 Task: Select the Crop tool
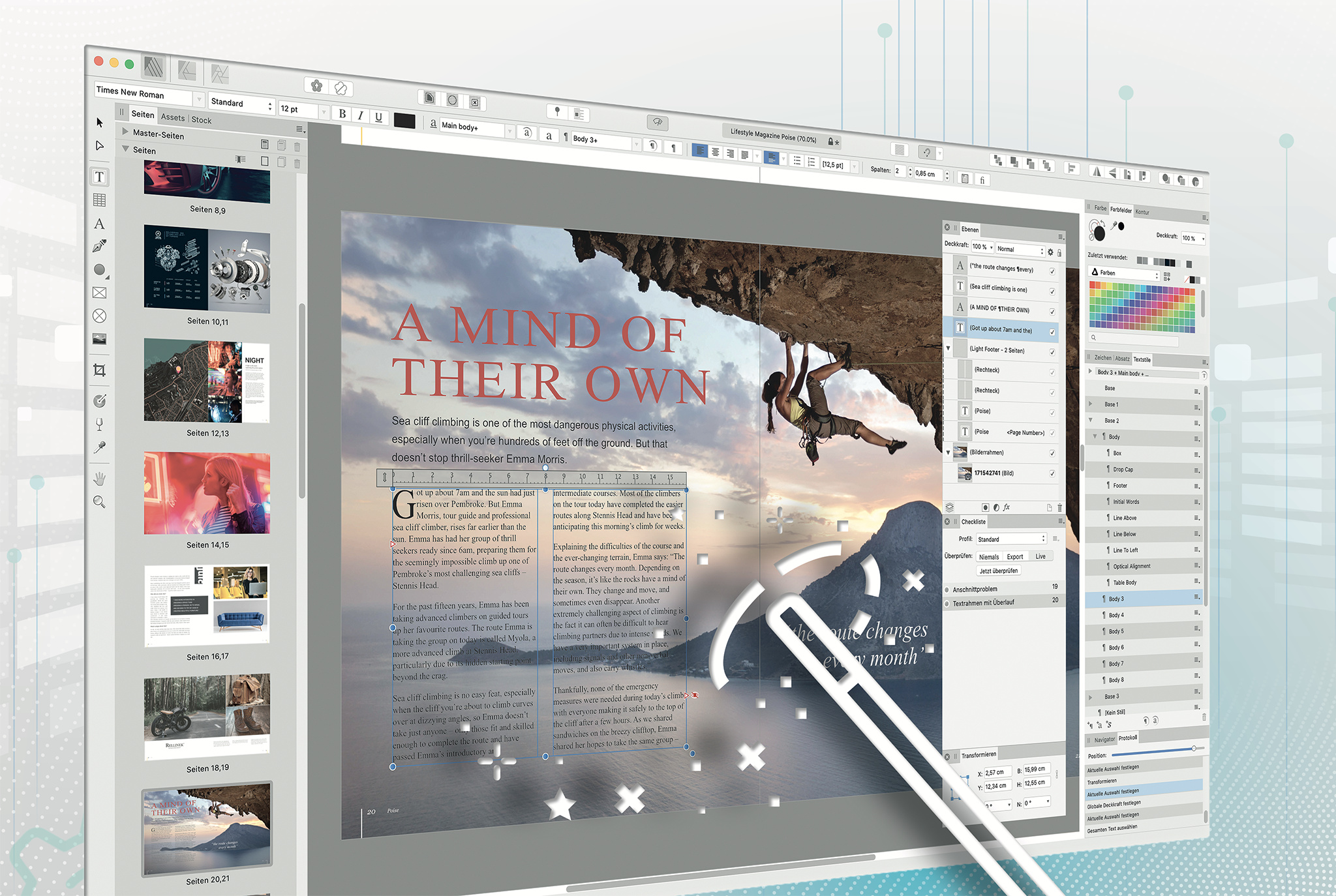pos(99,370)
